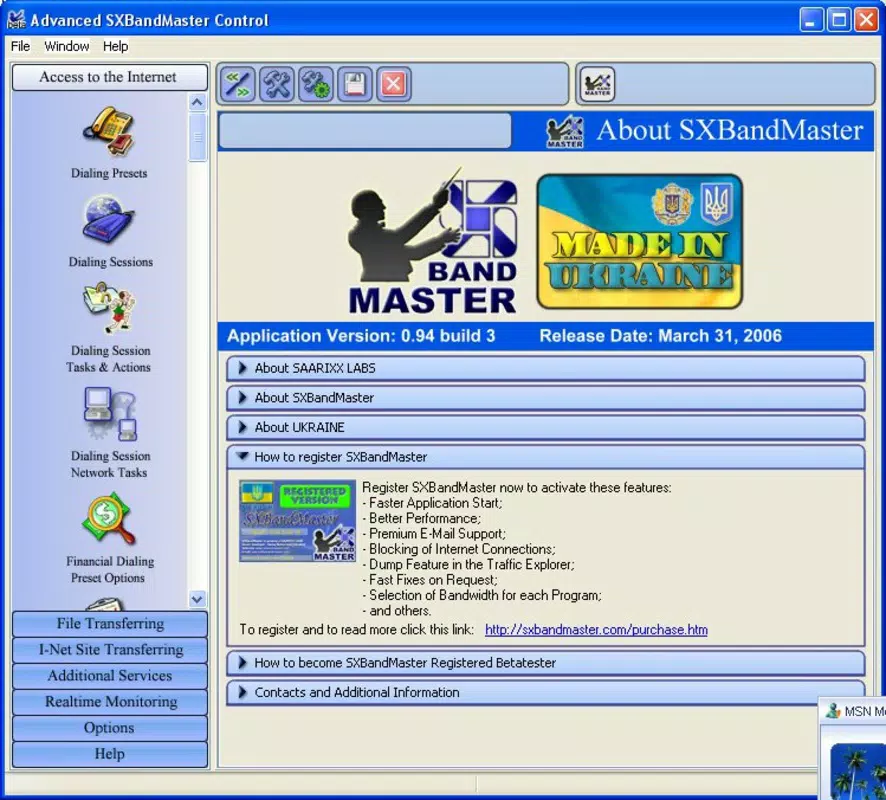886x800 pixels.
Task: Click 'Premium E-Mail Support' feature line
Action: [x=434, y=534]
